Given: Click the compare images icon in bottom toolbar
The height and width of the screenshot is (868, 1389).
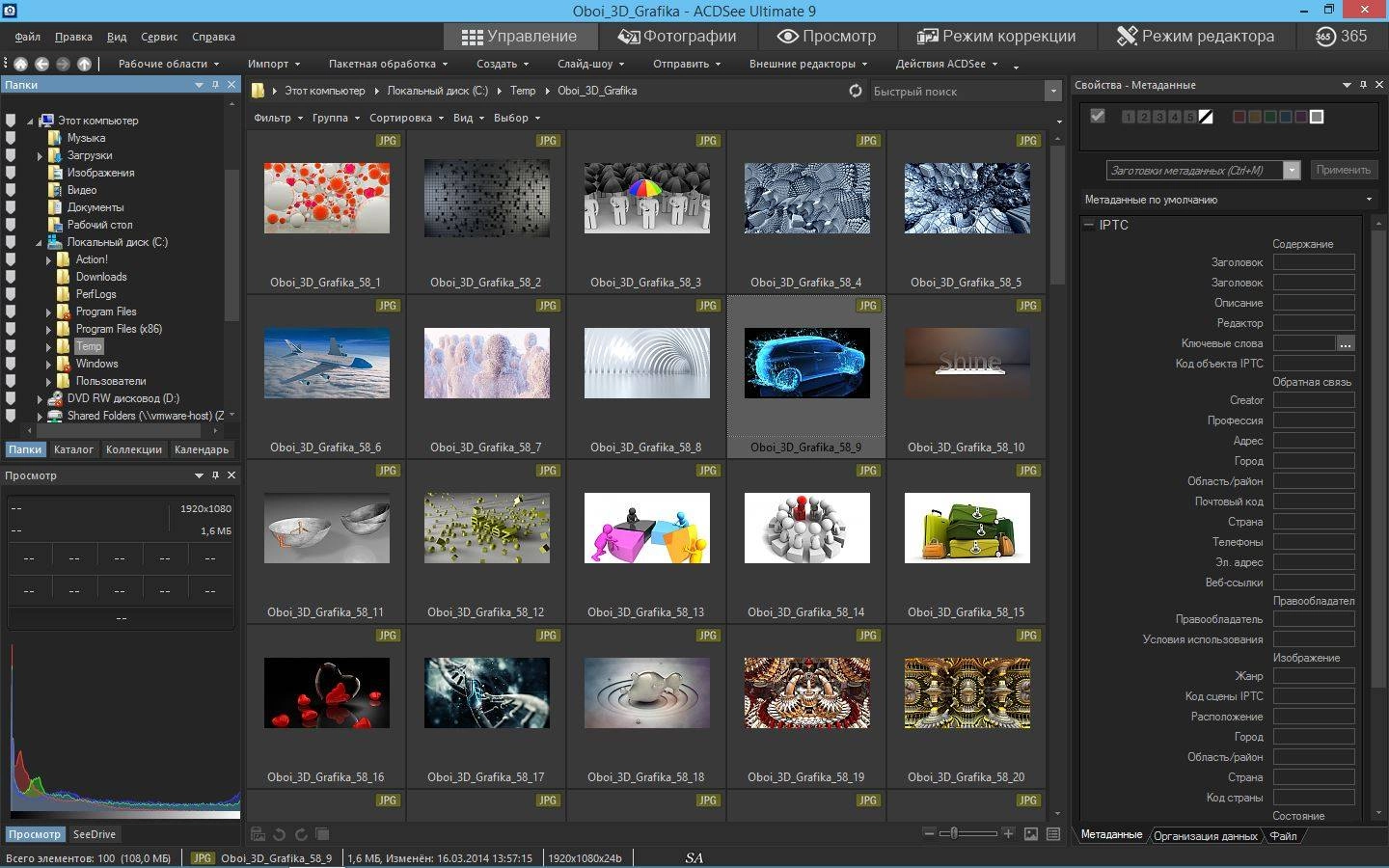Looking at the screenshot, I should 322,834.
